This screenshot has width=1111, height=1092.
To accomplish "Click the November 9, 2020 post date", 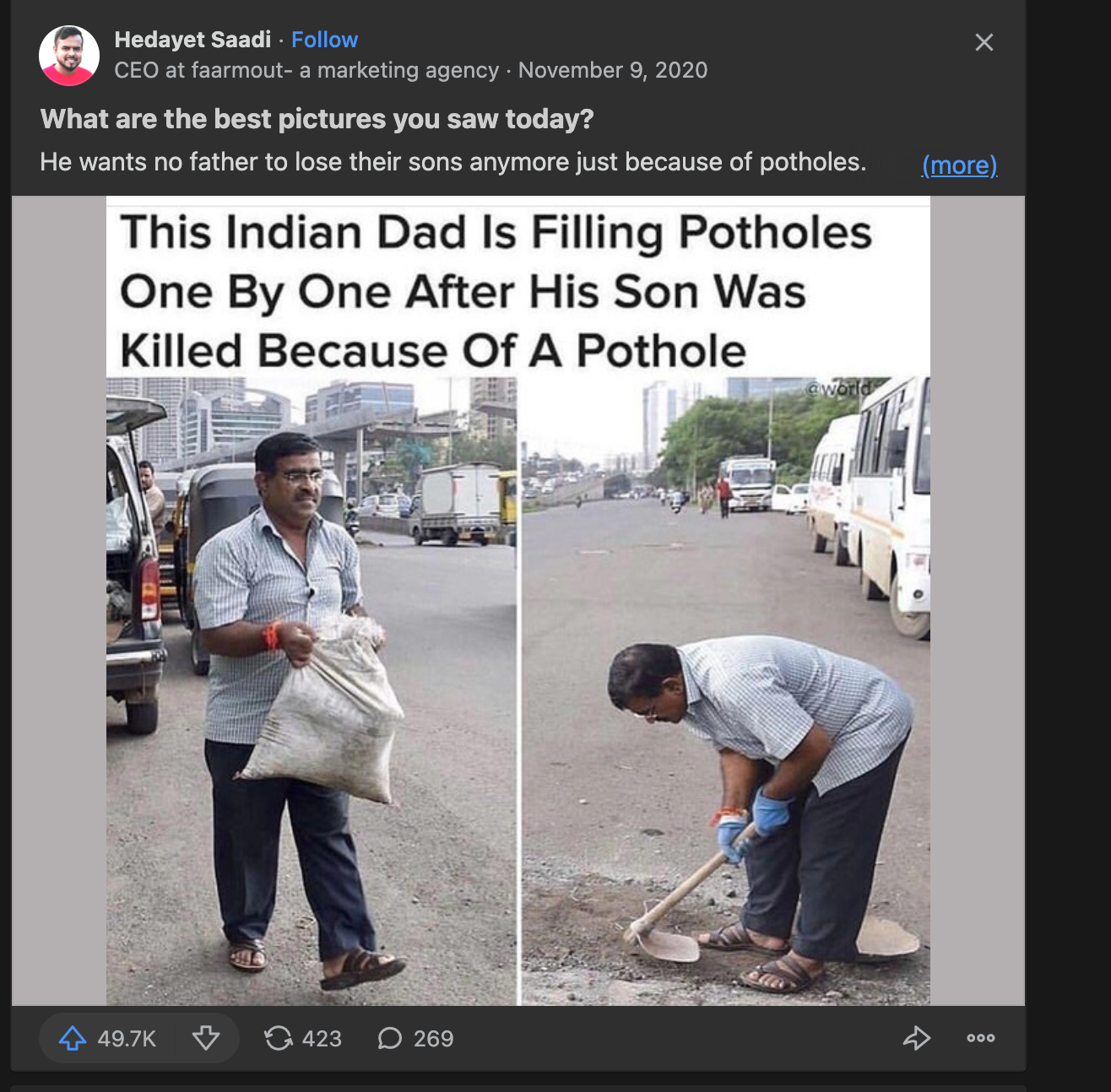I will (x=613, y=70).
